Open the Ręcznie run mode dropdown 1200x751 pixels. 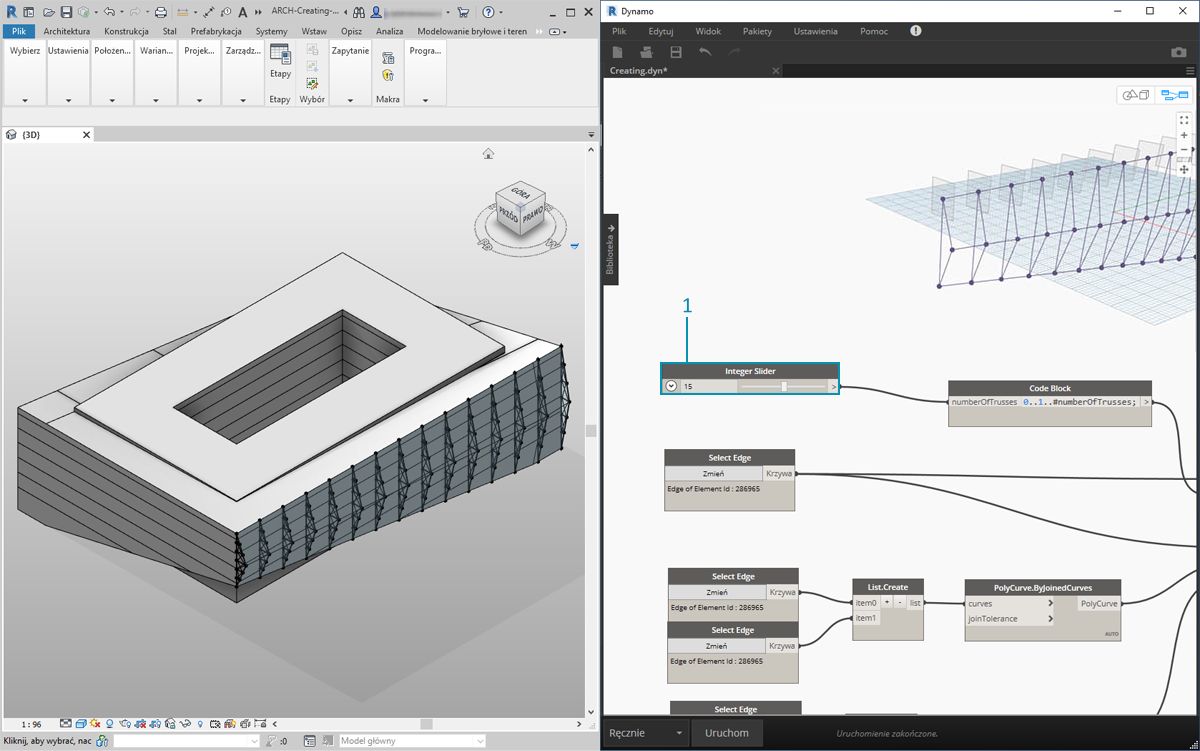click(x=647, y=733)
